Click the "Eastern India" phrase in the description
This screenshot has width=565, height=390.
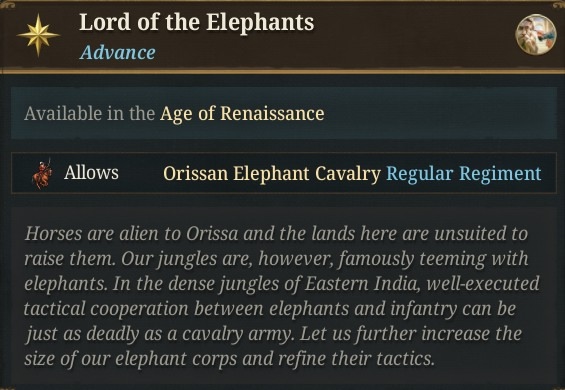[x=361, y=284]
